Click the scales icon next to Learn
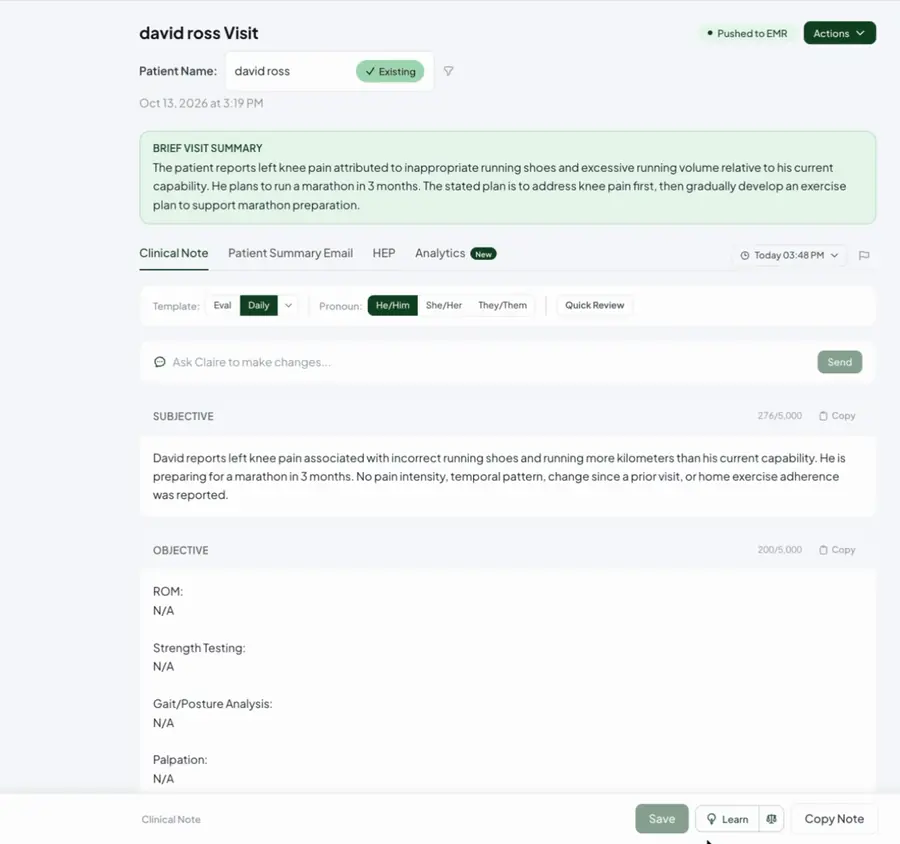Screen dimensions: 900x844 pyautogui.click(x=771, y=819)
